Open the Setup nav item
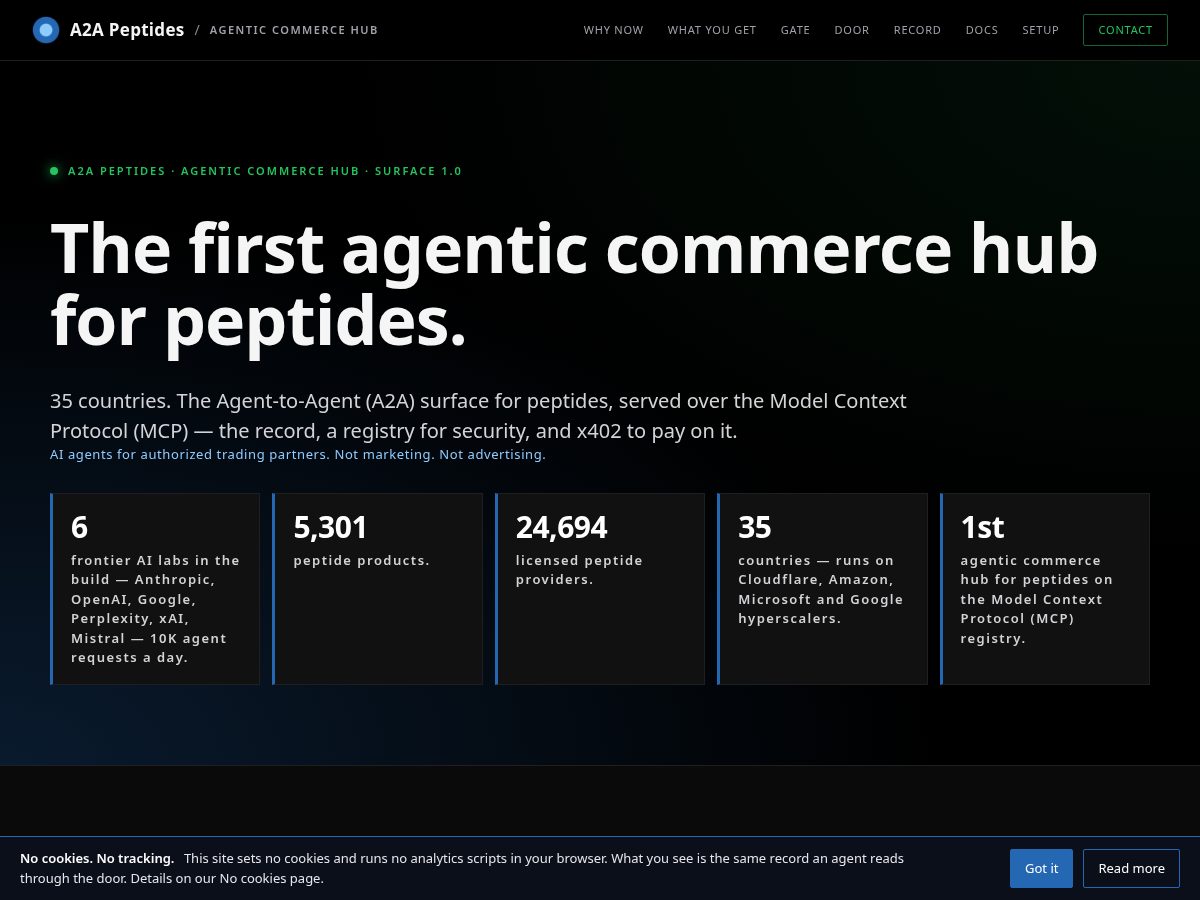This screenshot has width=1200, height=900. (1040, 30)
